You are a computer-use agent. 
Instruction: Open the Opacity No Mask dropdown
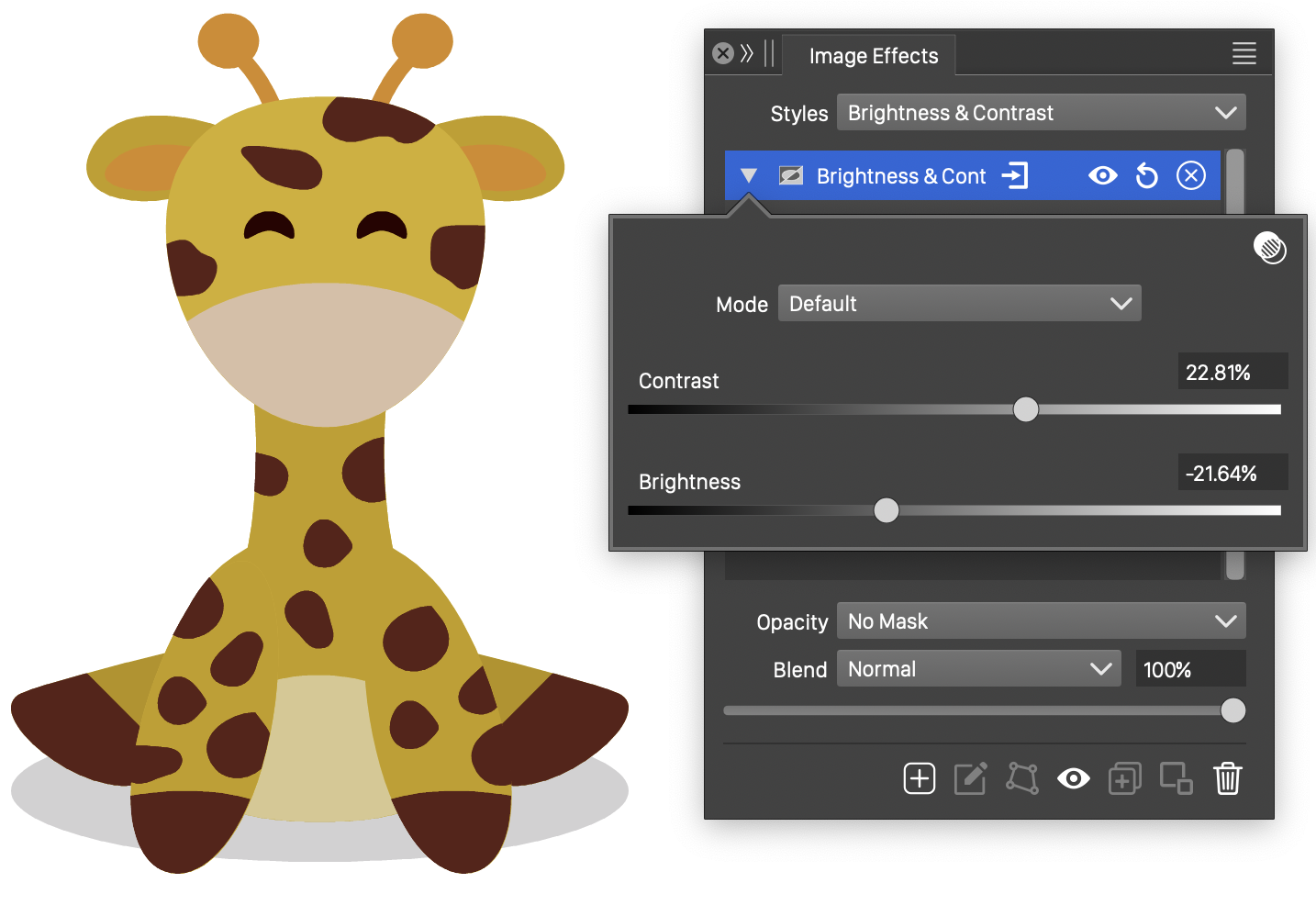(1041, 621)
